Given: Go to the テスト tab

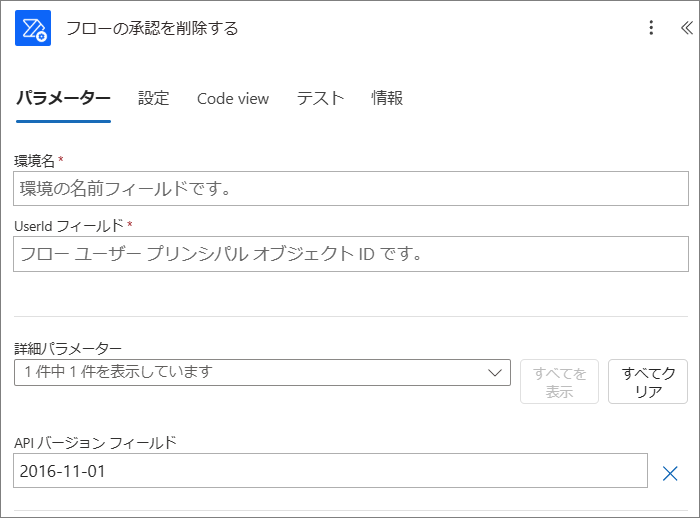Looking at the screenshot, I should pos(321,98).
